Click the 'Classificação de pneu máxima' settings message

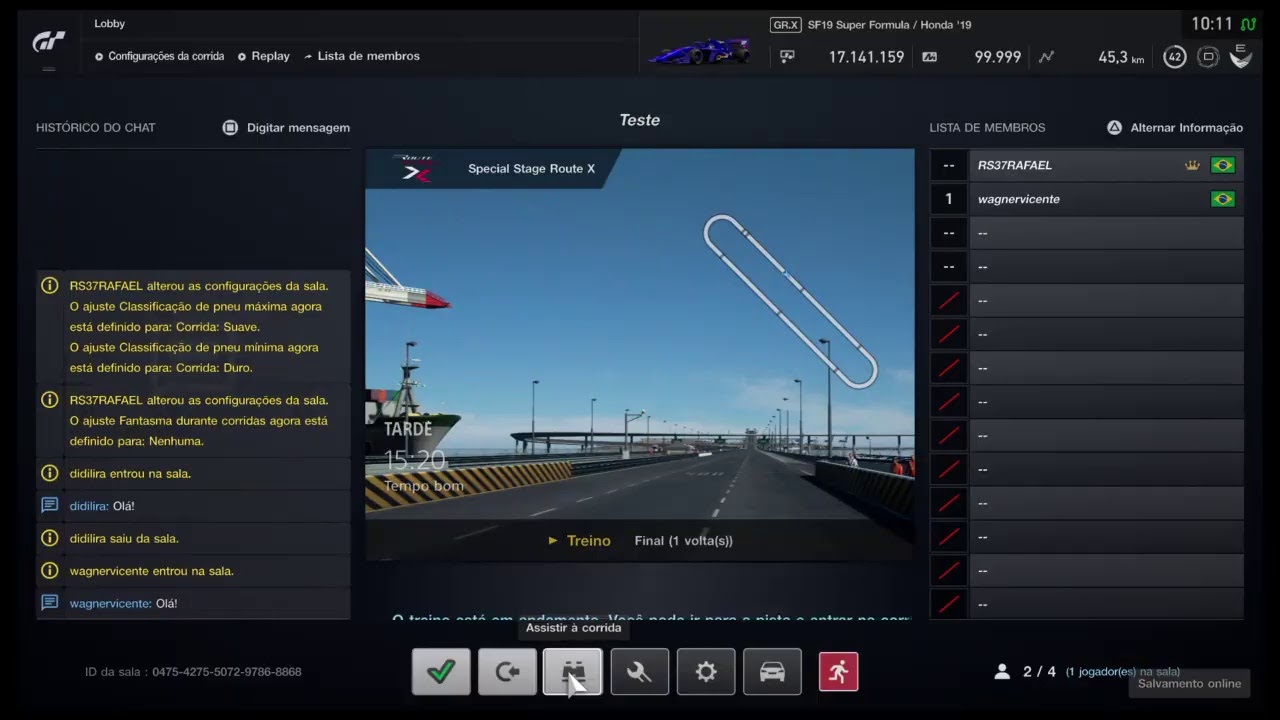coord(194,326)
